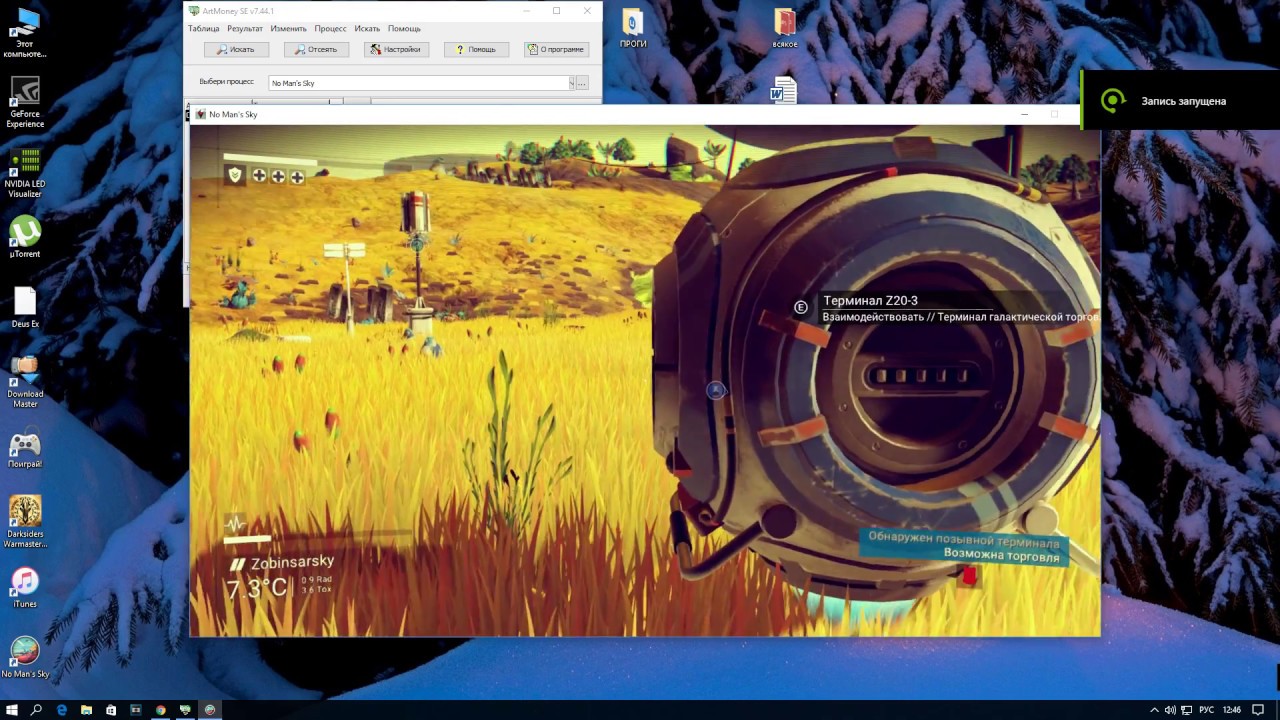Expand the process selection dropdown arrow
The image size is (1280, 720).
click(x=572, y=83)
